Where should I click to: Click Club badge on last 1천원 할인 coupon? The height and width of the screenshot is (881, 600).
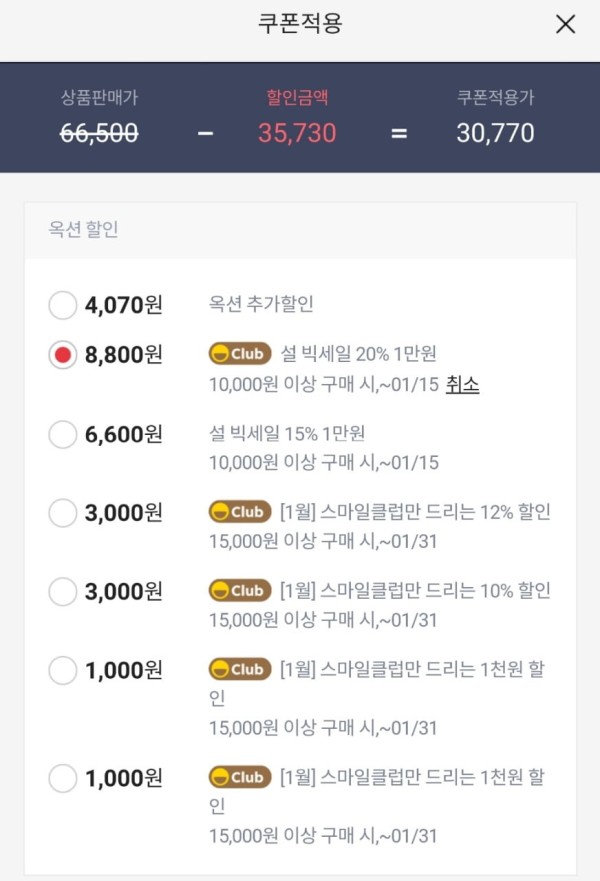(240, 777)
